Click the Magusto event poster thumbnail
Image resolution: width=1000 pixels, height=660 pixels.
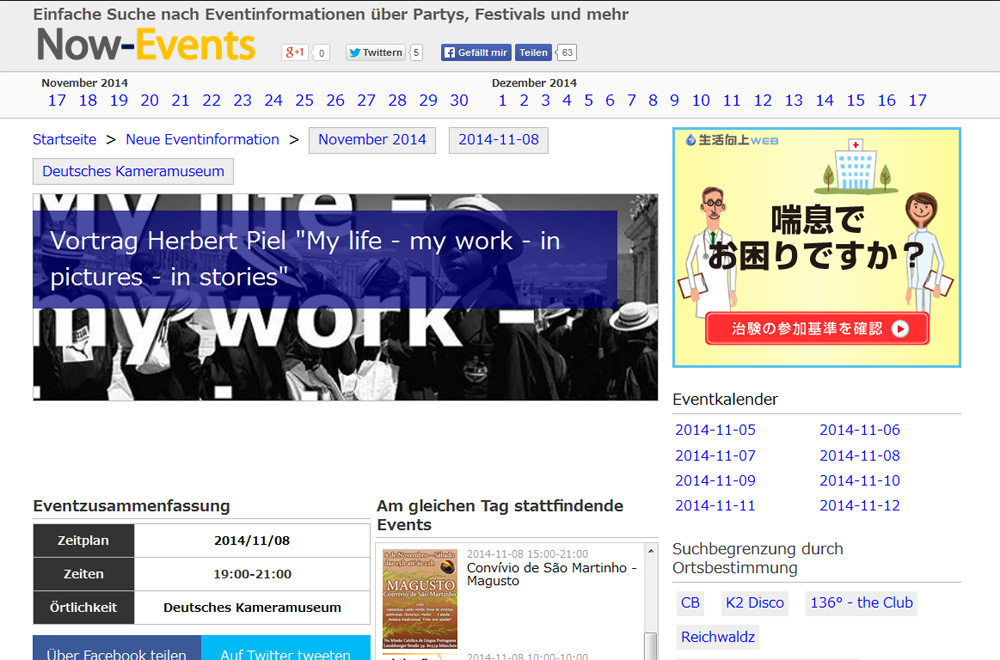point(420,599)
